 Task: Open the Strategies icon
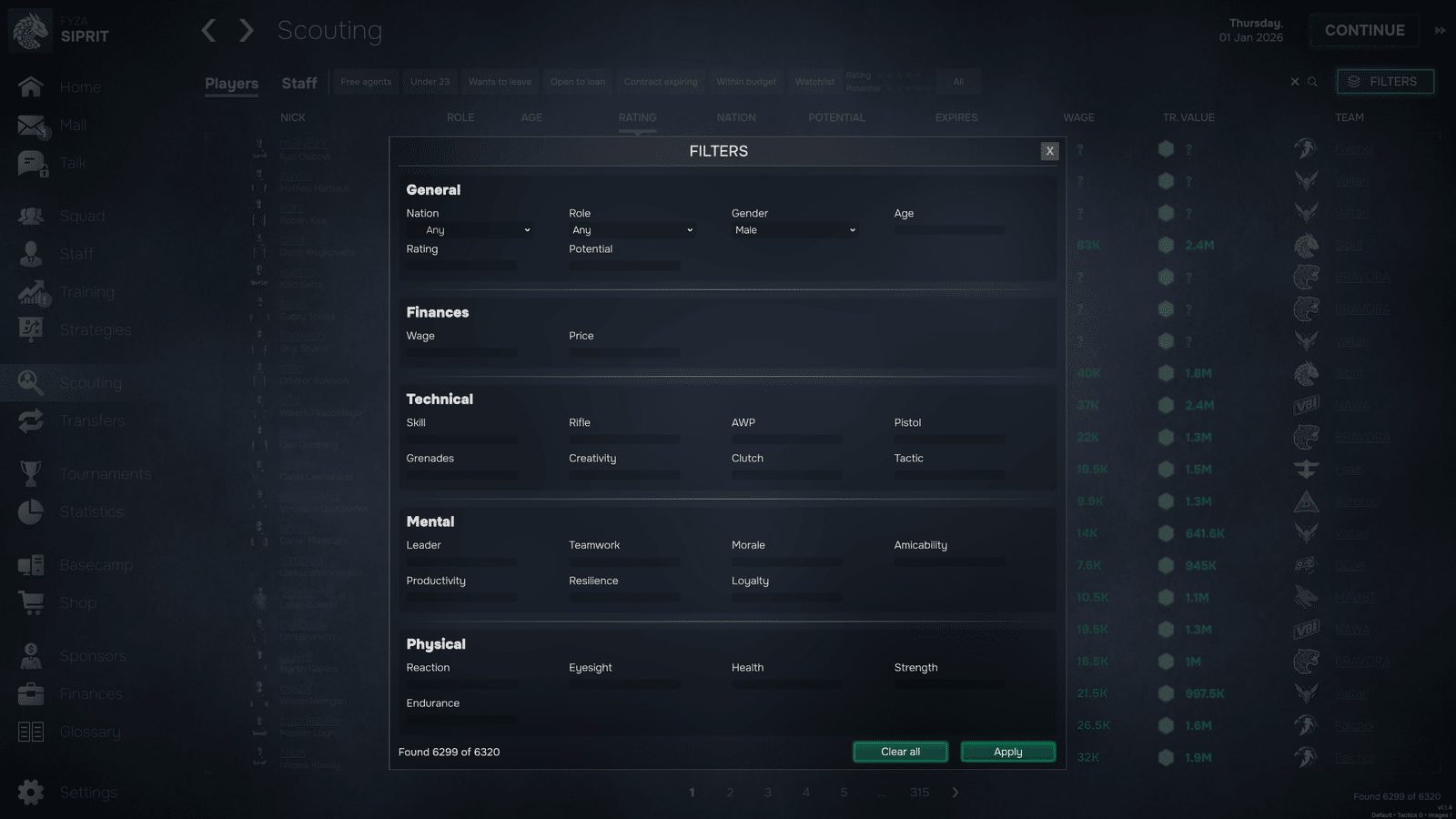click(x=31, y=329)
